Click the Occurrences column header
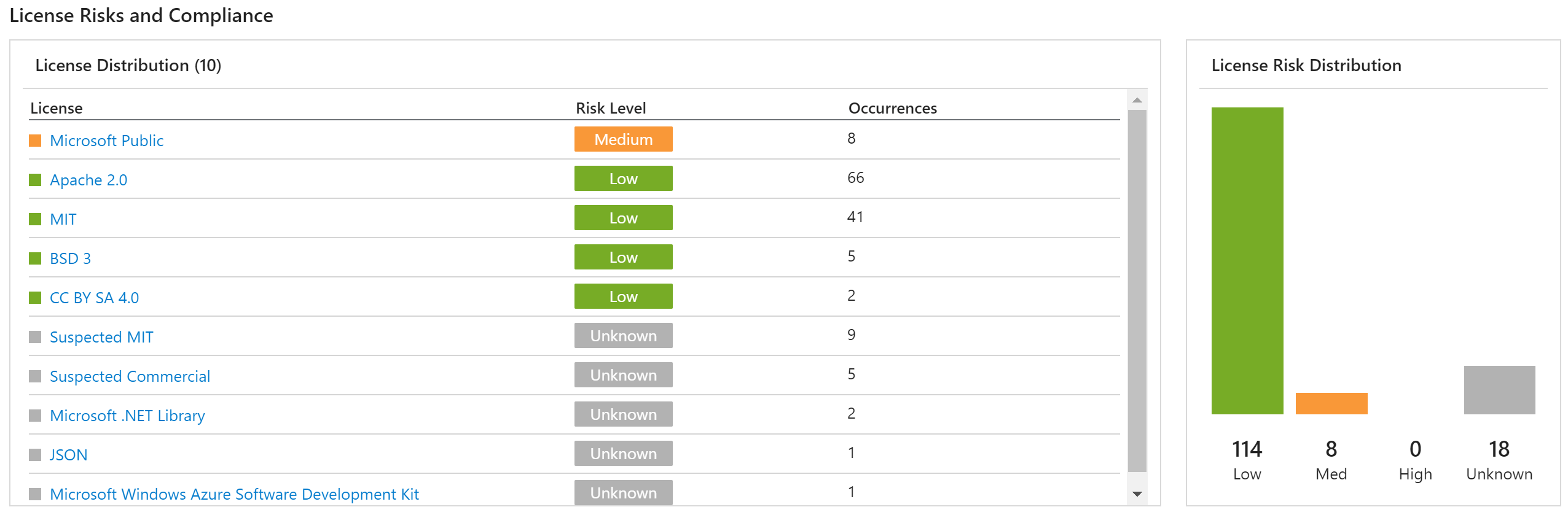Screen dimensions: 1568x515 coord(893,108)
